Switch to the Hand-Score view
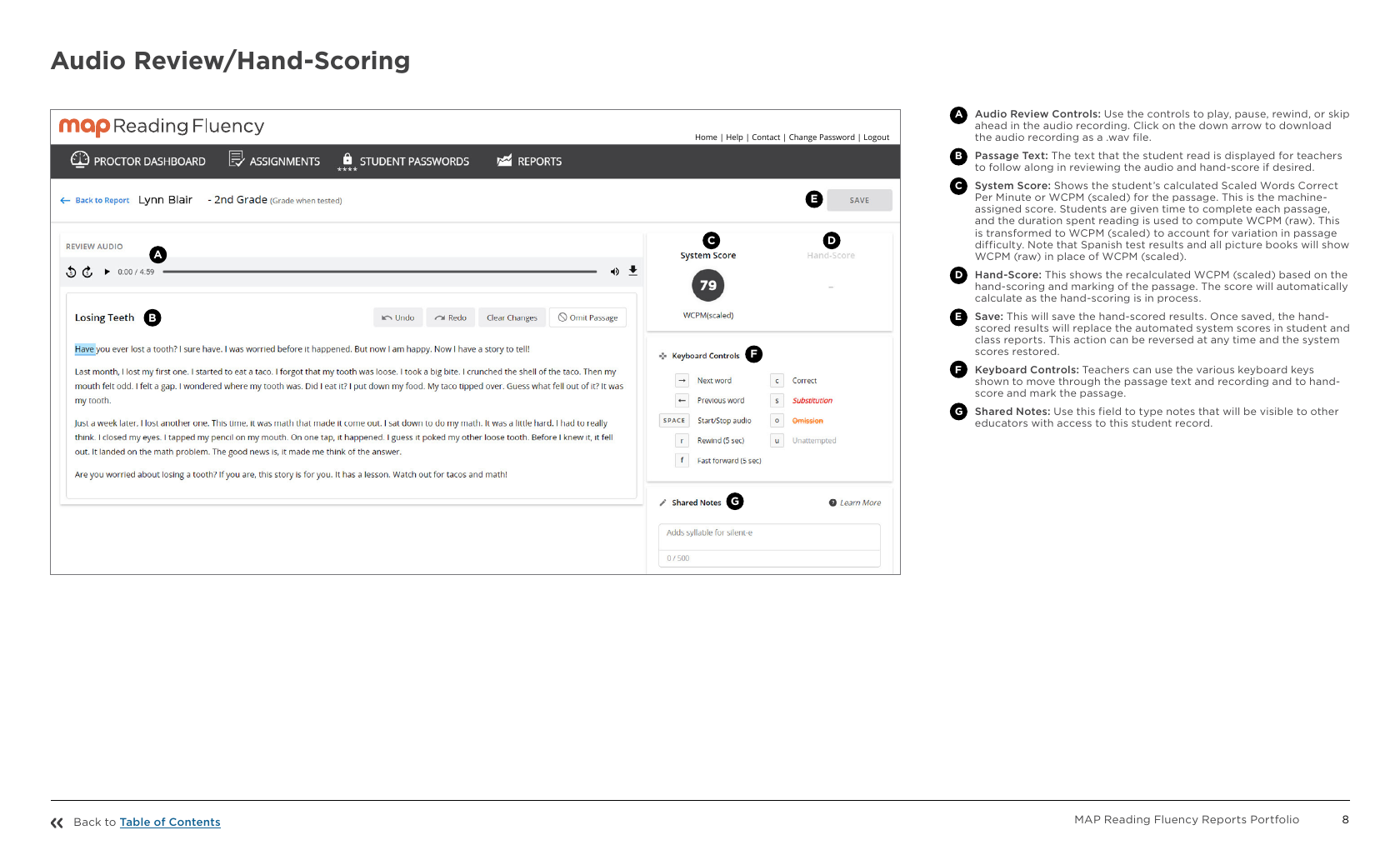The image size is (1400, 850). pyautogui.click(x=831, y=255)
